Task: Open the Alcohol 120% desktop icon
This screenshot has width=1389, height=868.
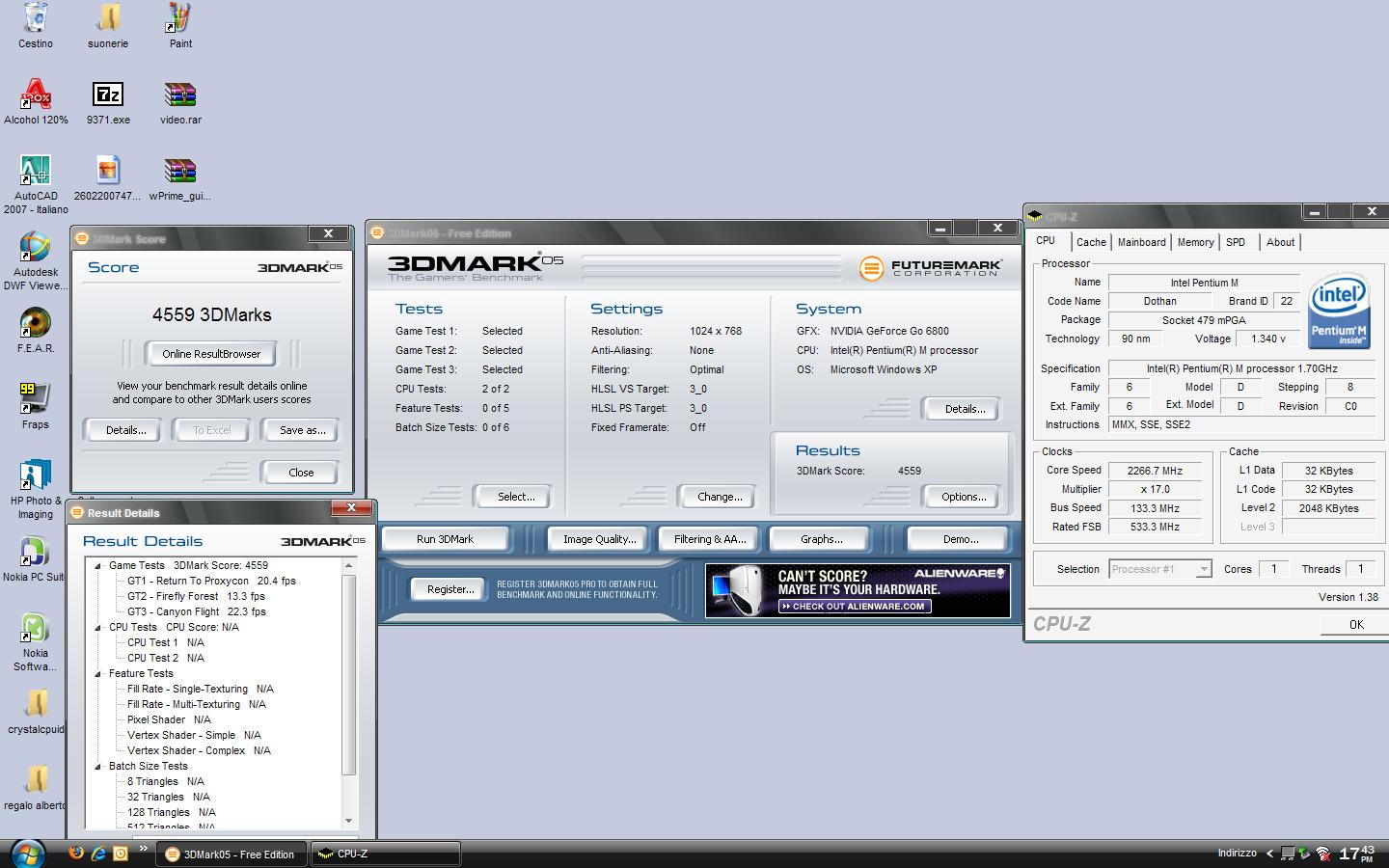Action: 36,95
